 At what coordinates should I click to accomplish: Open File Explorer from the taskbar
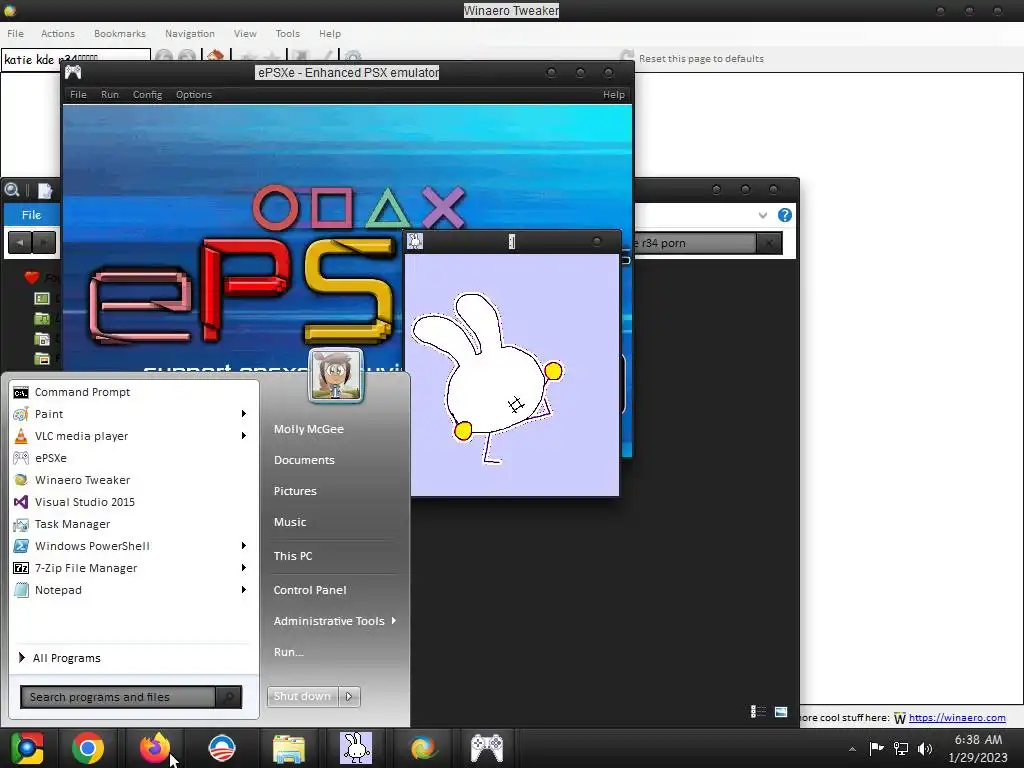click(x=289, y=748)
